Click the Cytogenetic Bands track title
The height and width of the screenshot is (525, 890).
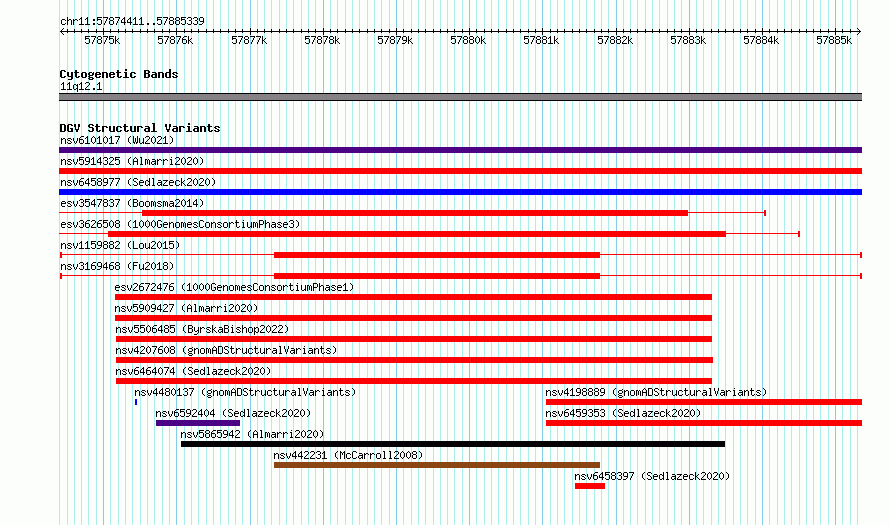click(x=119, y=74)
